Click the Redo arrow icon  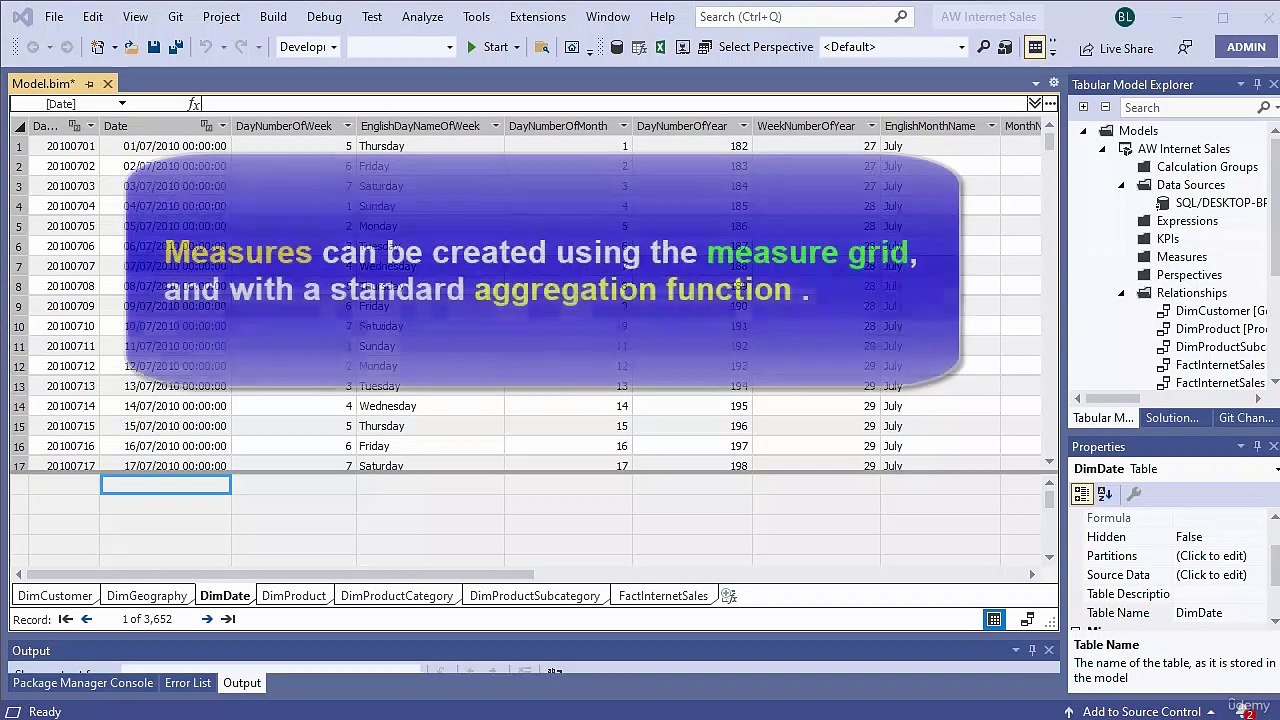click(241, 47)
